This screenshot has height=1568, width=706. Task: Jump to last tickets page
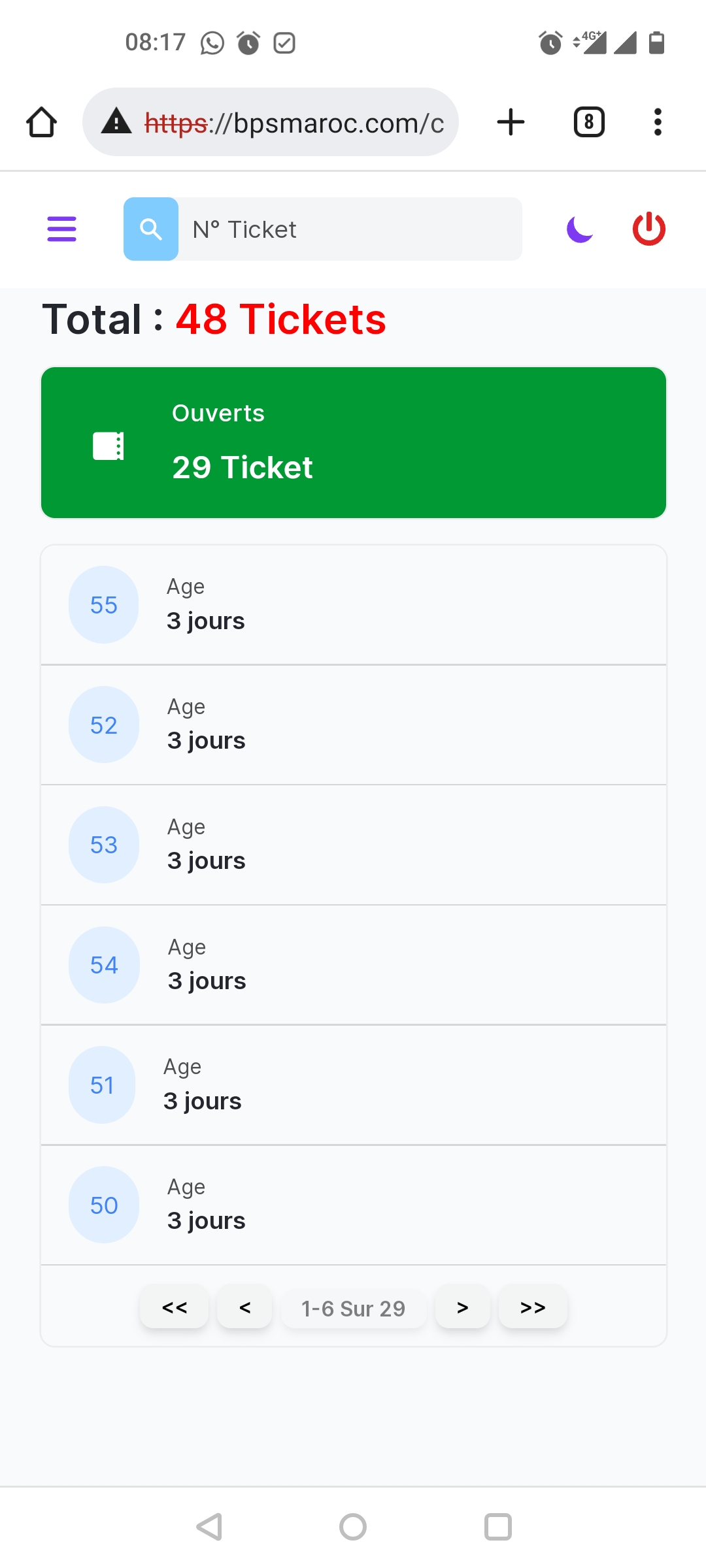tap(533, 1307)
